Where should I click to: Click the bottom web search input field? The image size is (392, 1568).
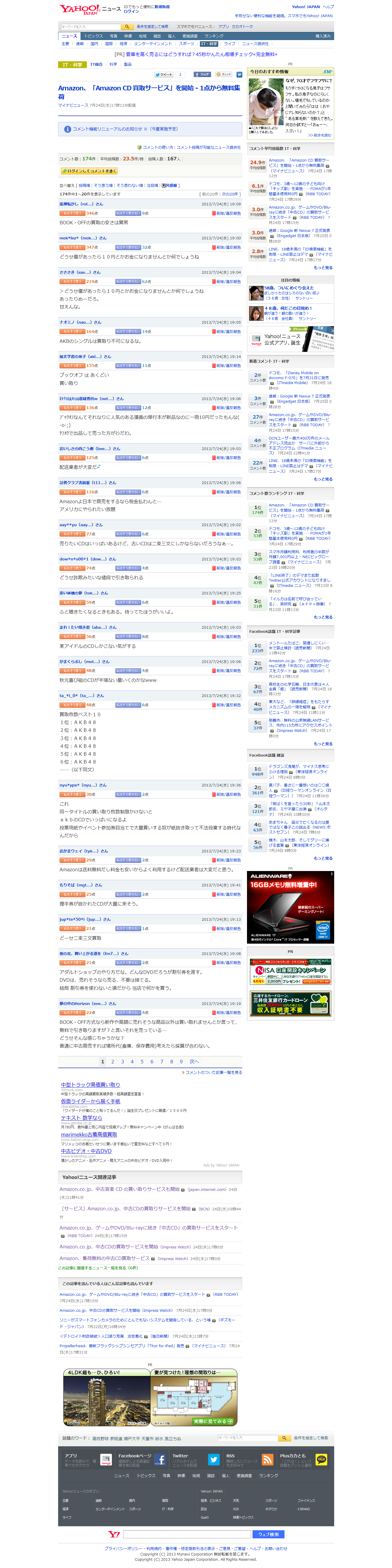187,1535
